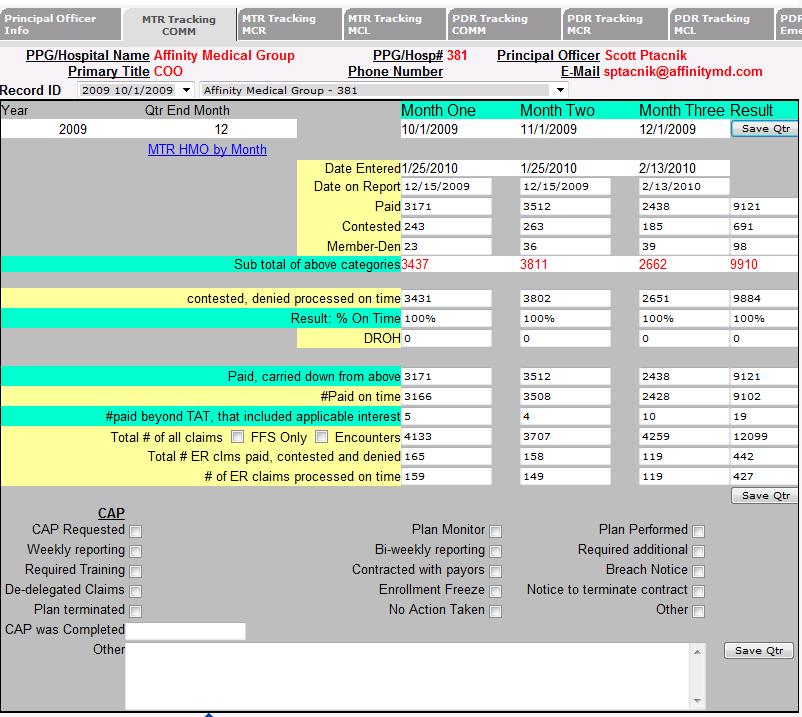Enable the Required Training checkbox

(x=136, y=571)
